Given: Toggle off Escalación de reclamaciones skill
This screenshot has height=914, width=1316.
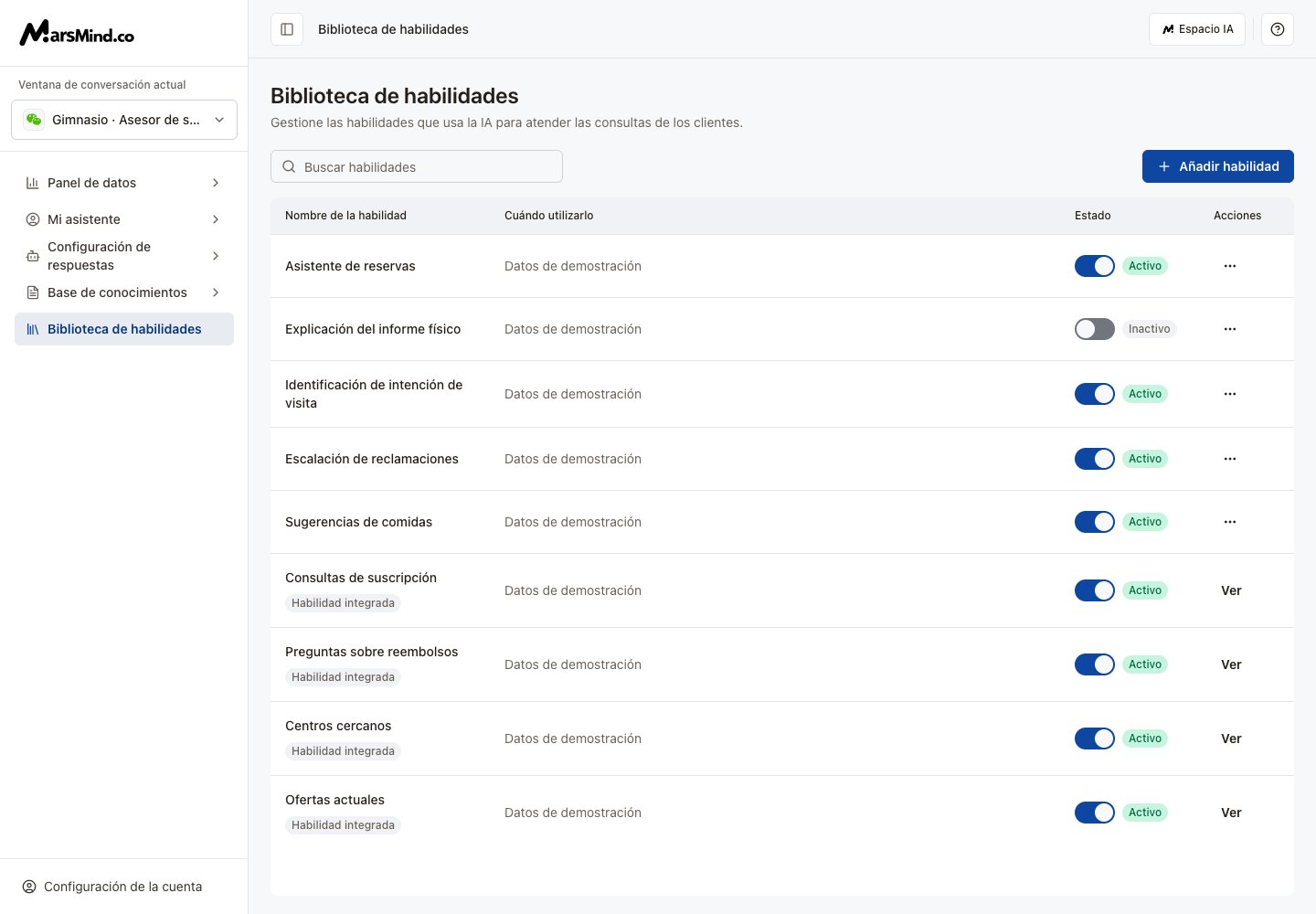Looking at the screenshot, I should [x=1095, y=459].
